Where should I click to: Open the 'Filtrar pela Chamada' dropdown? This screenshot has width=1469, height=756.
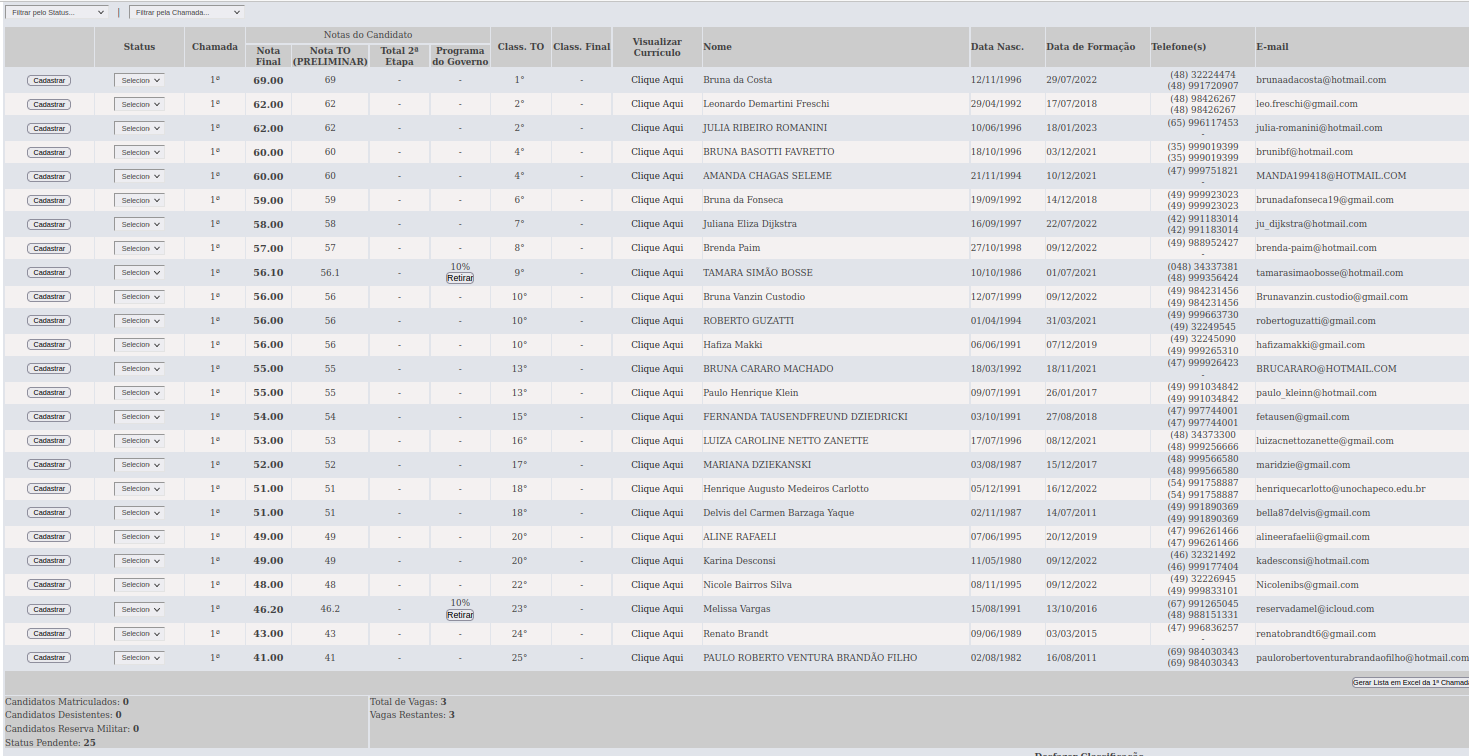click(186, 13)
